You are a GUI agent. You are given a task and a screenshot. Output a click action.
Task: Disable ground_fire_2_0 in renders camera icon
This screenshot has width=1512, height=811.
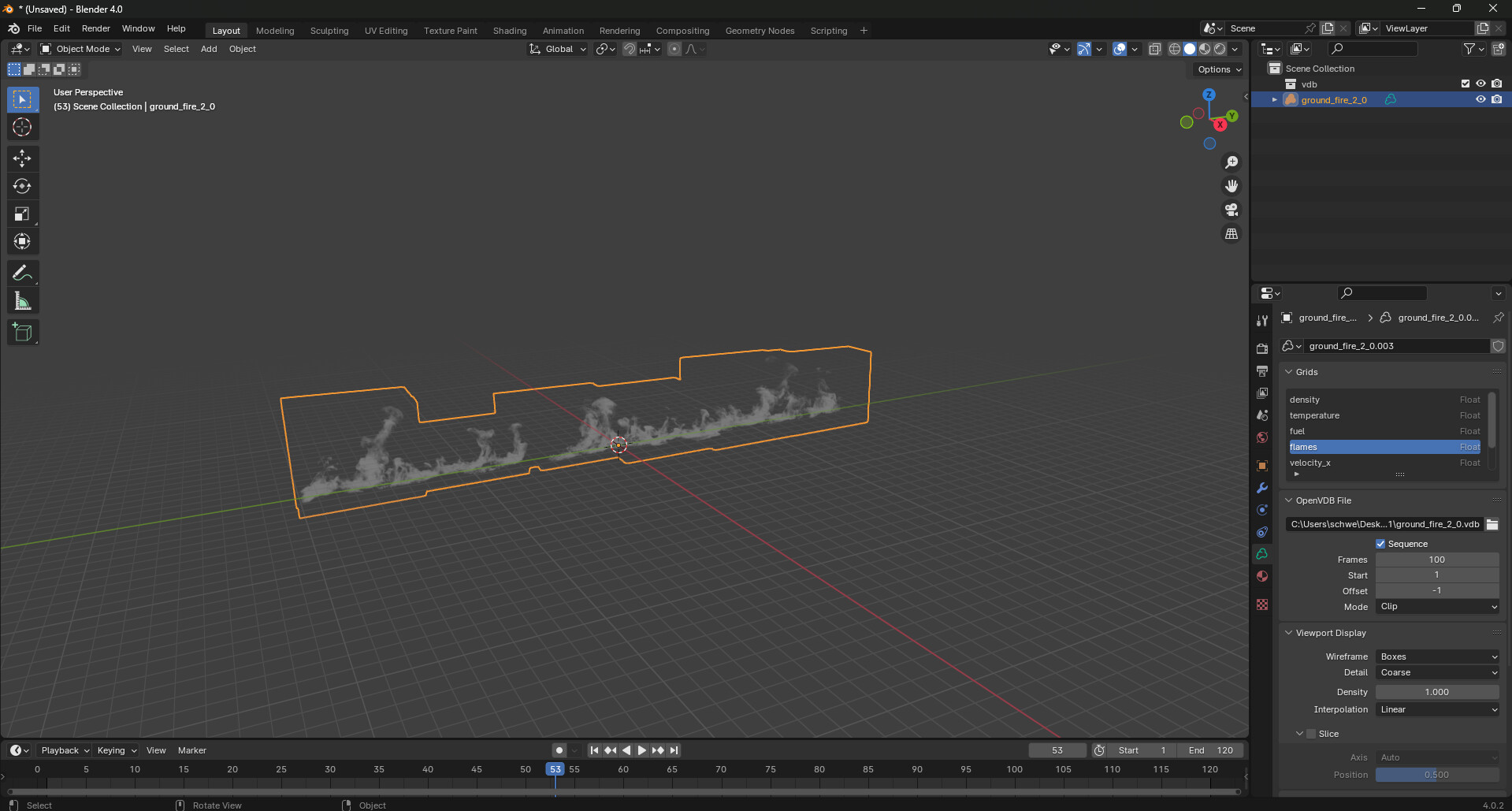click(x=1496, y=99)
